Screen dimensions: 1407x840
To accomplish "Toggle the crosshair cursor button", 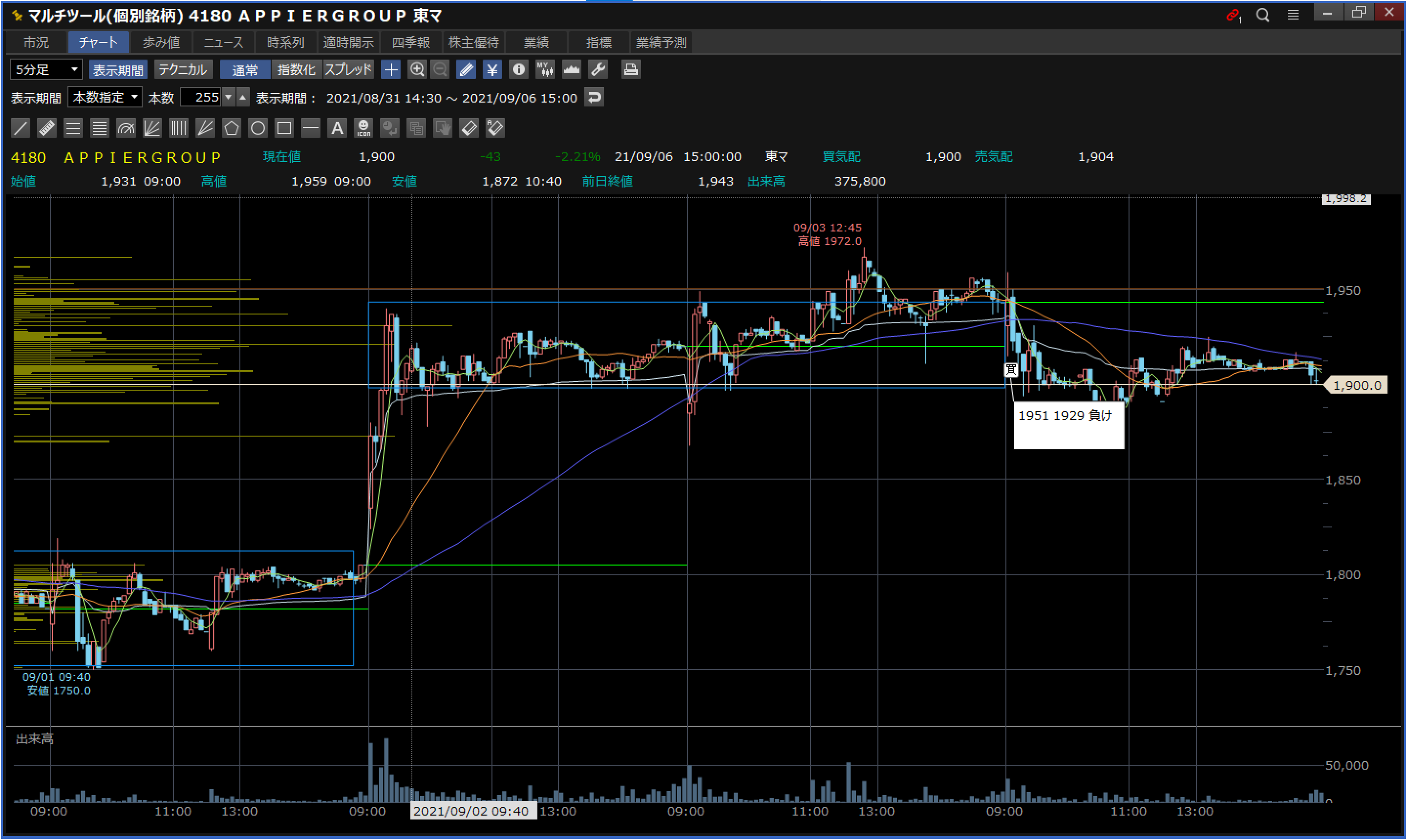I will (x=391, y=70).
